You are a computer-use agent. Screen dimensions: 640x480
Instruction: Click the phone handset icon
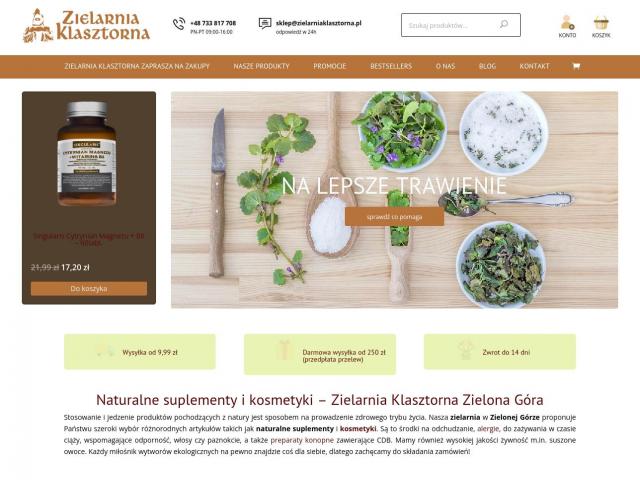pos(179,24)
